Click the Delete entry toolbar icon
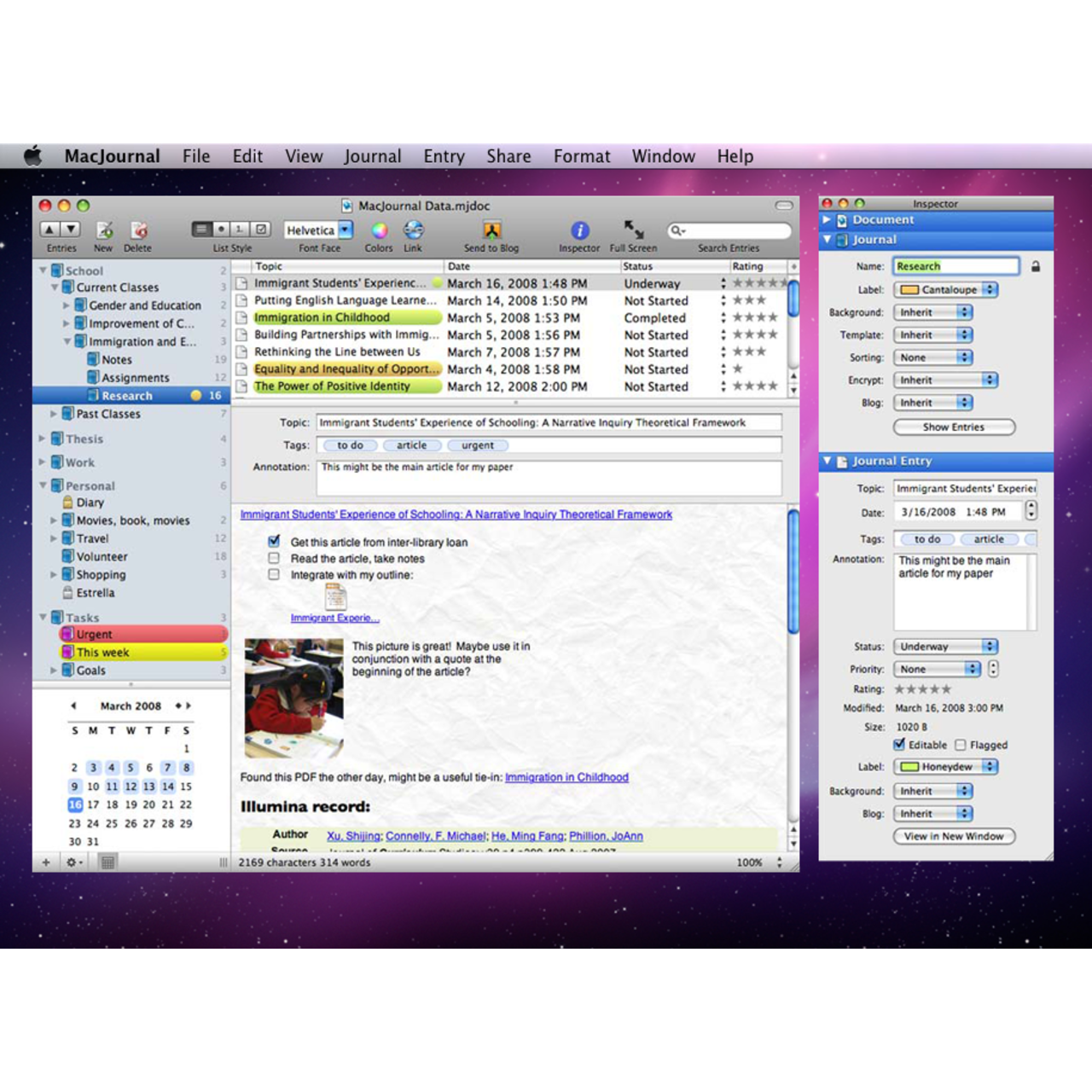1092x1092 pixels. pyautogui.click(x=139, y=230)
